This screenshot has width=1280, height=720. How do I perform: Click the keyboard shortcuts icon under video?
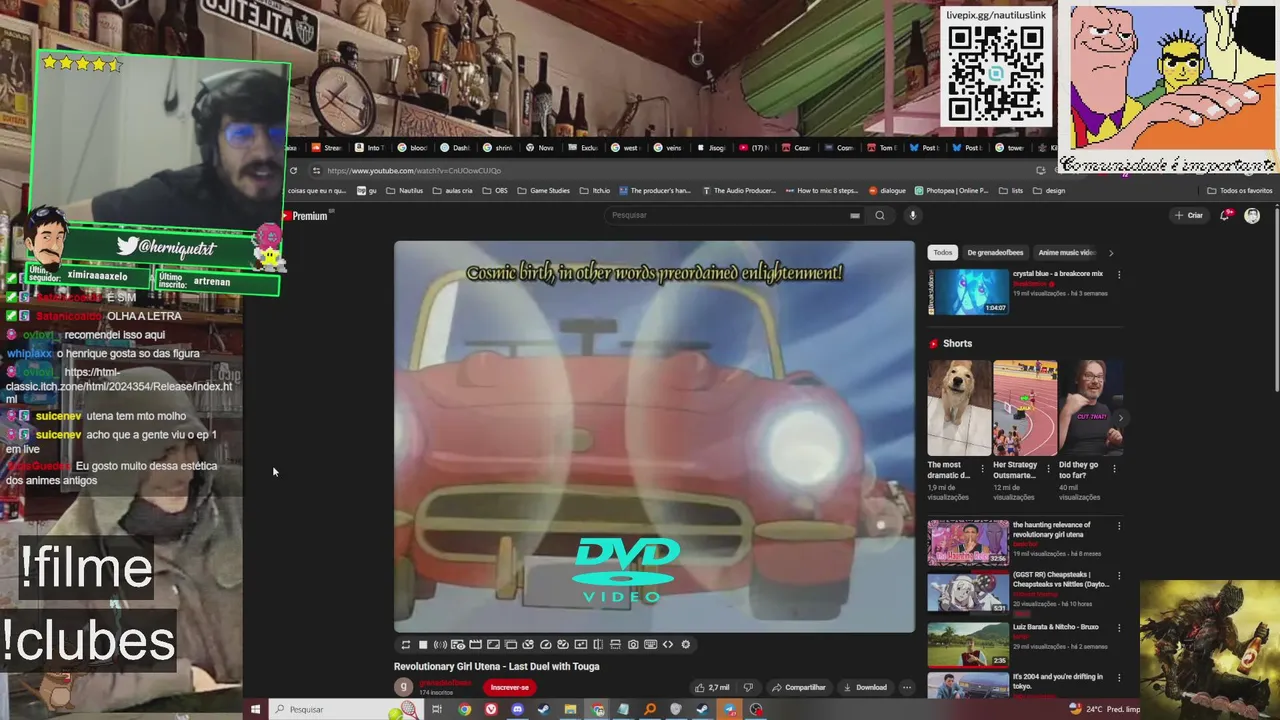point(651,645)
